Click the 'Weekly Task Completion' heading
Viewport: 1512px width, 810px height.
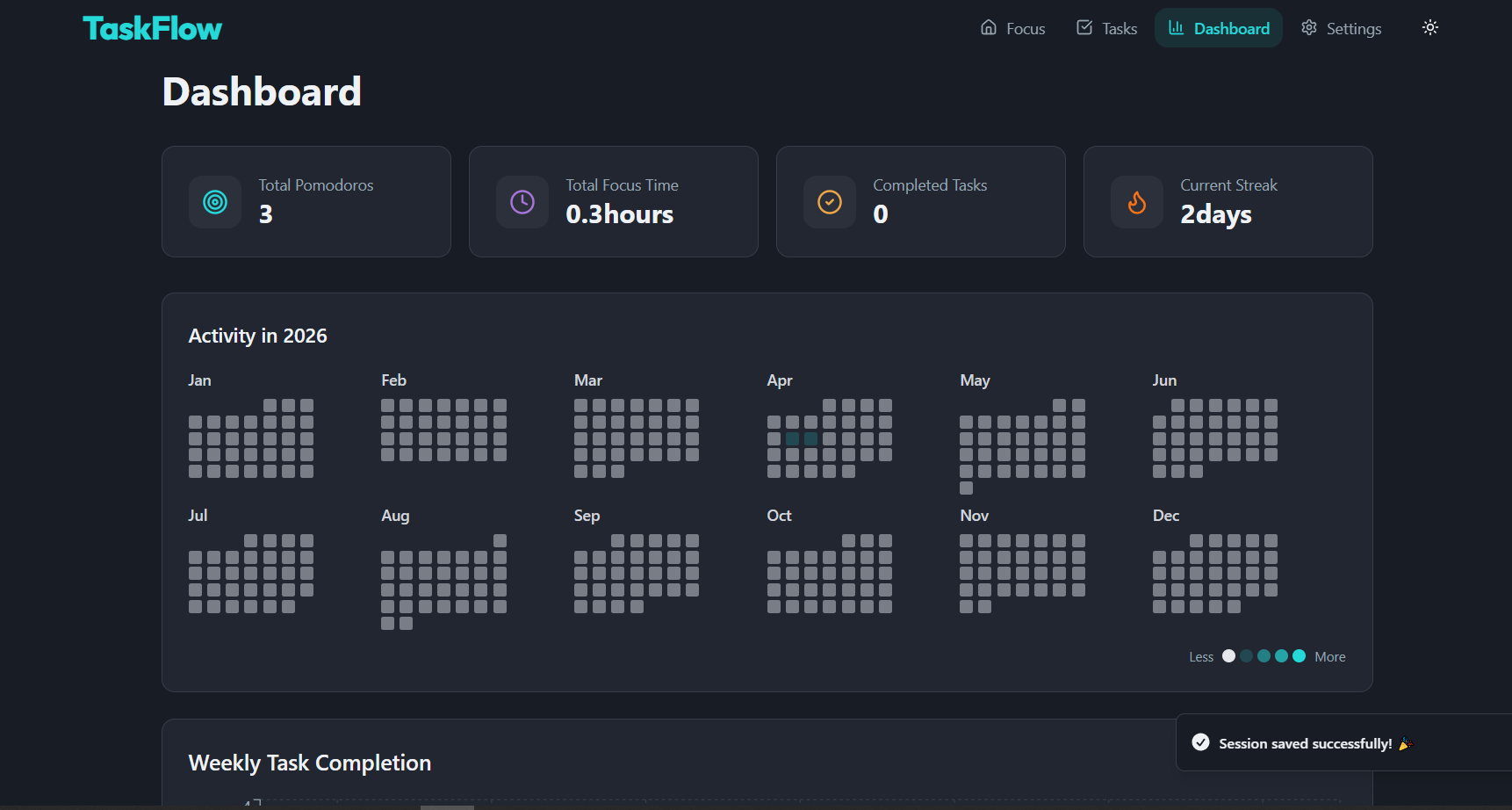click(310, 763)
